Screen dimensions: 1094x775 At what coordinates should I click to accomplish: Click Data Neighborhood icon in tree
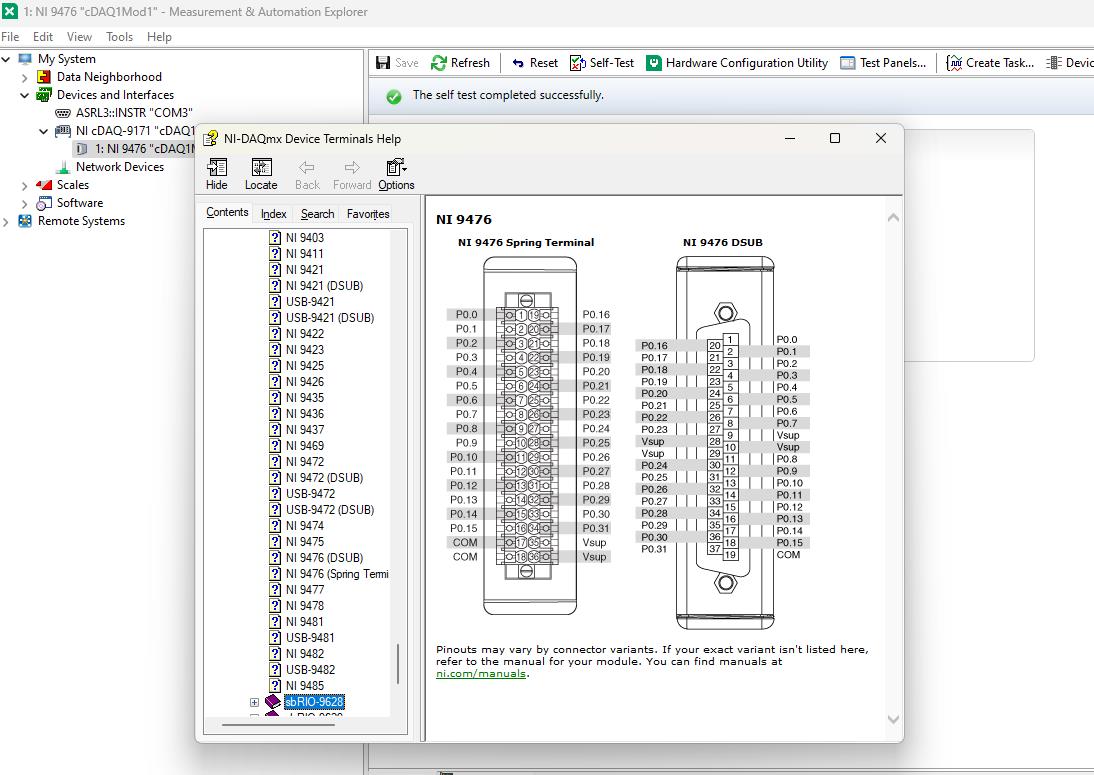click(44, 77)
